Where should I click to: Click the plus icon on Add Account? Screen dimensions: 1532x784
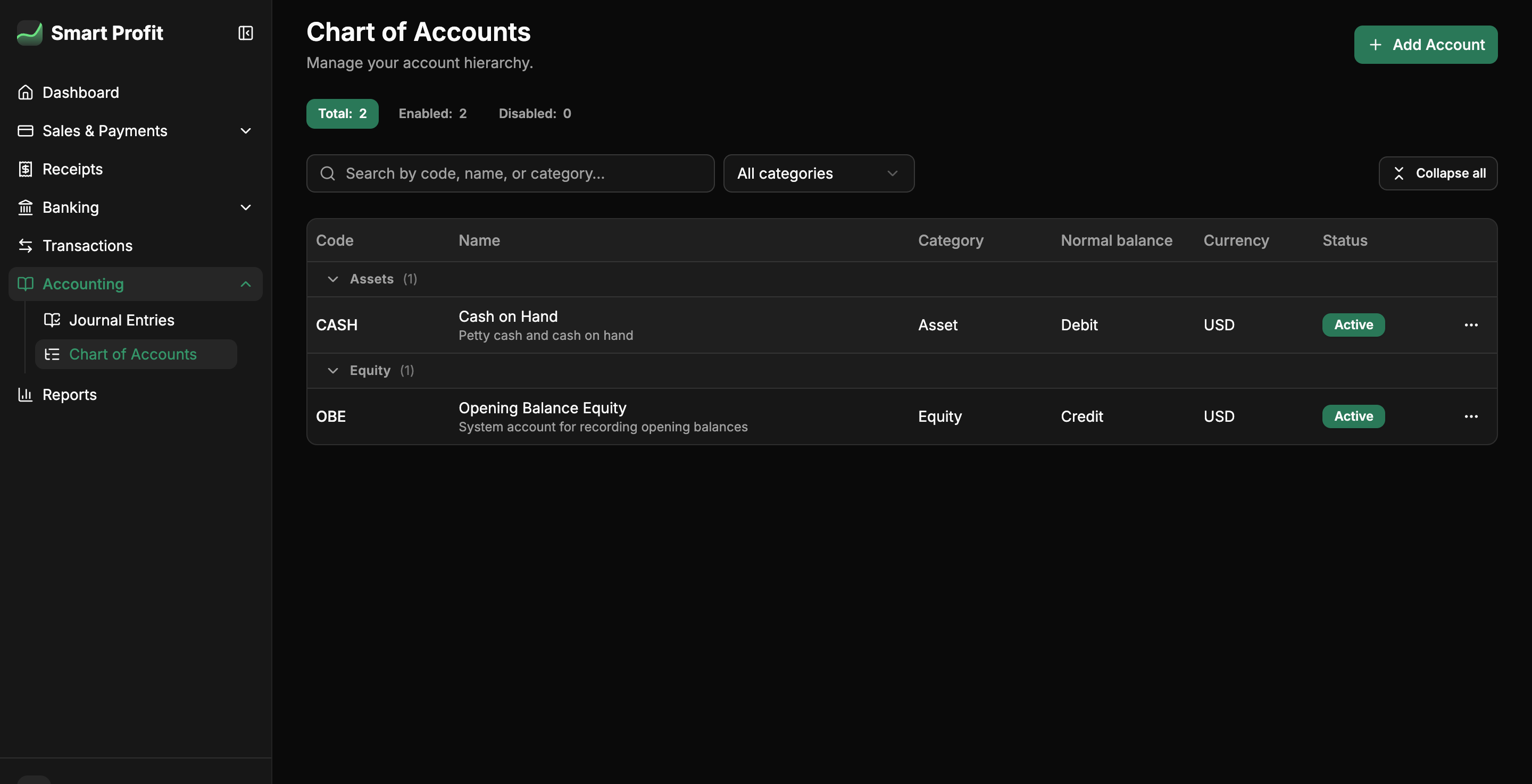click(x=1375, y=45)
